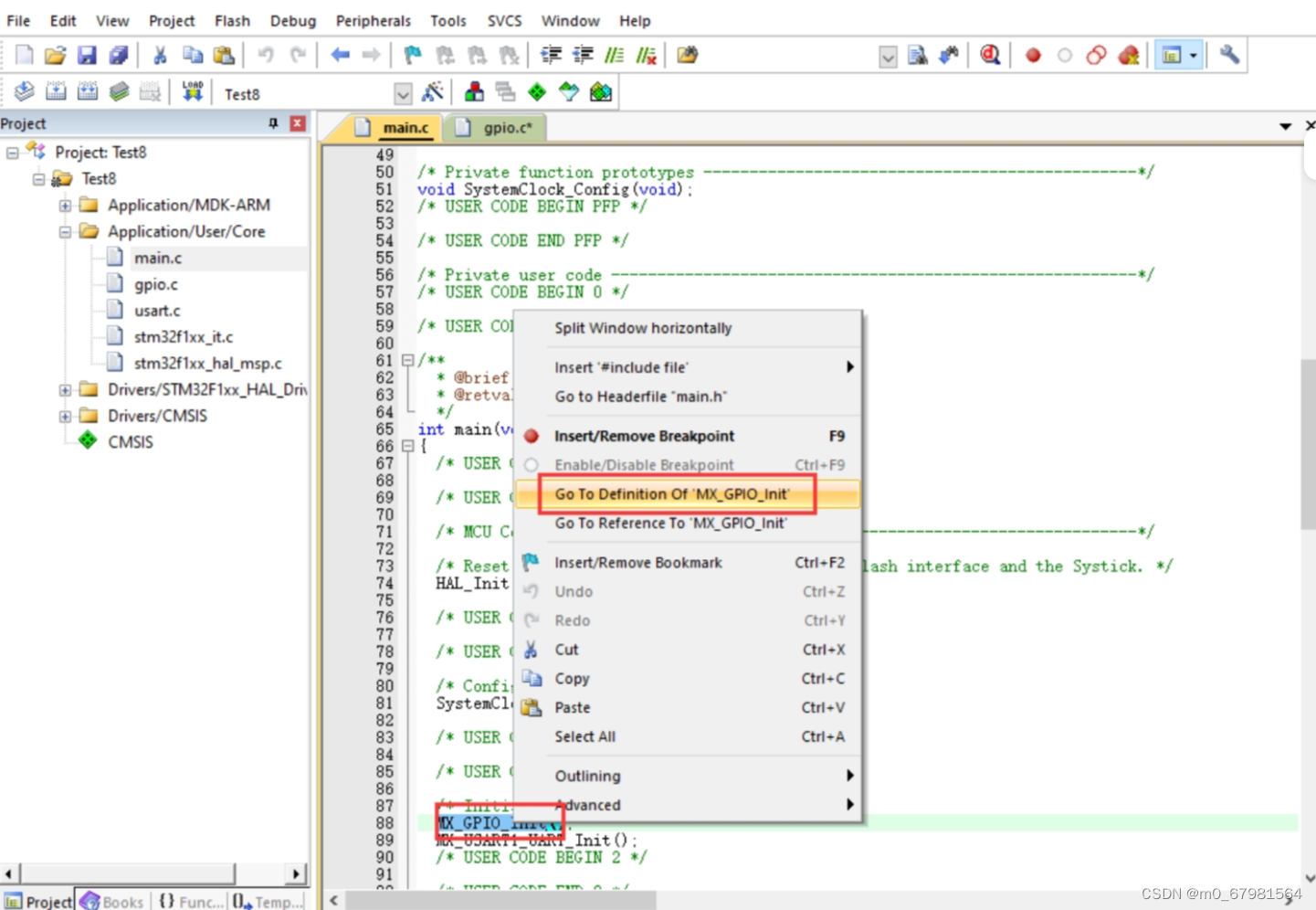
Task: Close the Project panel
Action: click(x=298, y=123)
